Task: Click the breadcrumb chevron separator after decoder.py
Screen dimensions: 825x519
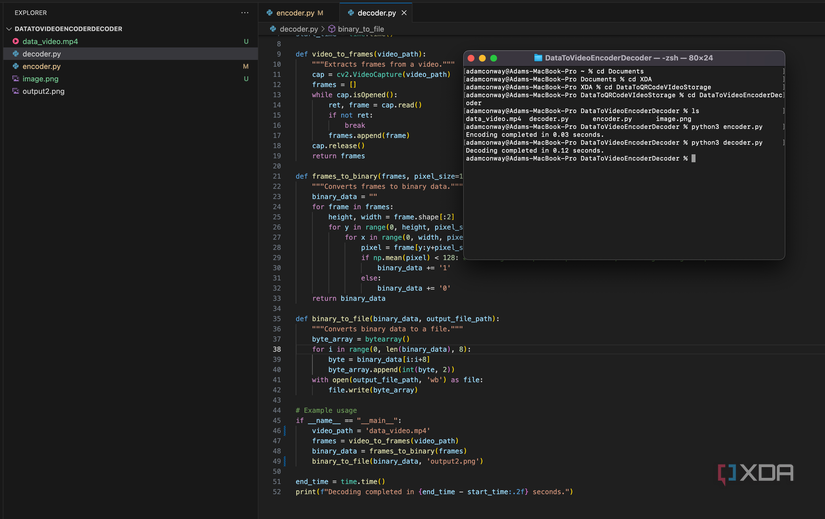Action: tap(323, 29)
